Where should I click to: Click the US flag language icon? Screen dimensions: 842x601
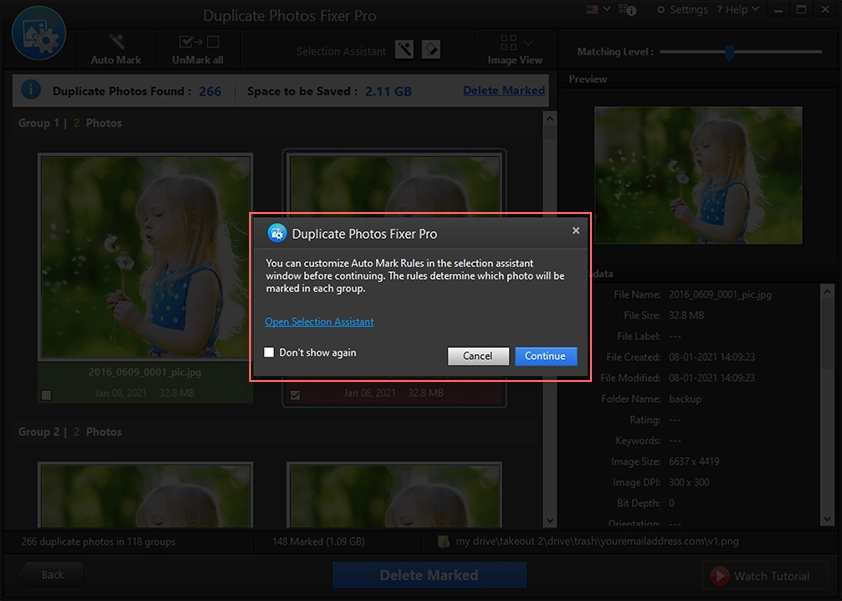[x=592, y=9]
